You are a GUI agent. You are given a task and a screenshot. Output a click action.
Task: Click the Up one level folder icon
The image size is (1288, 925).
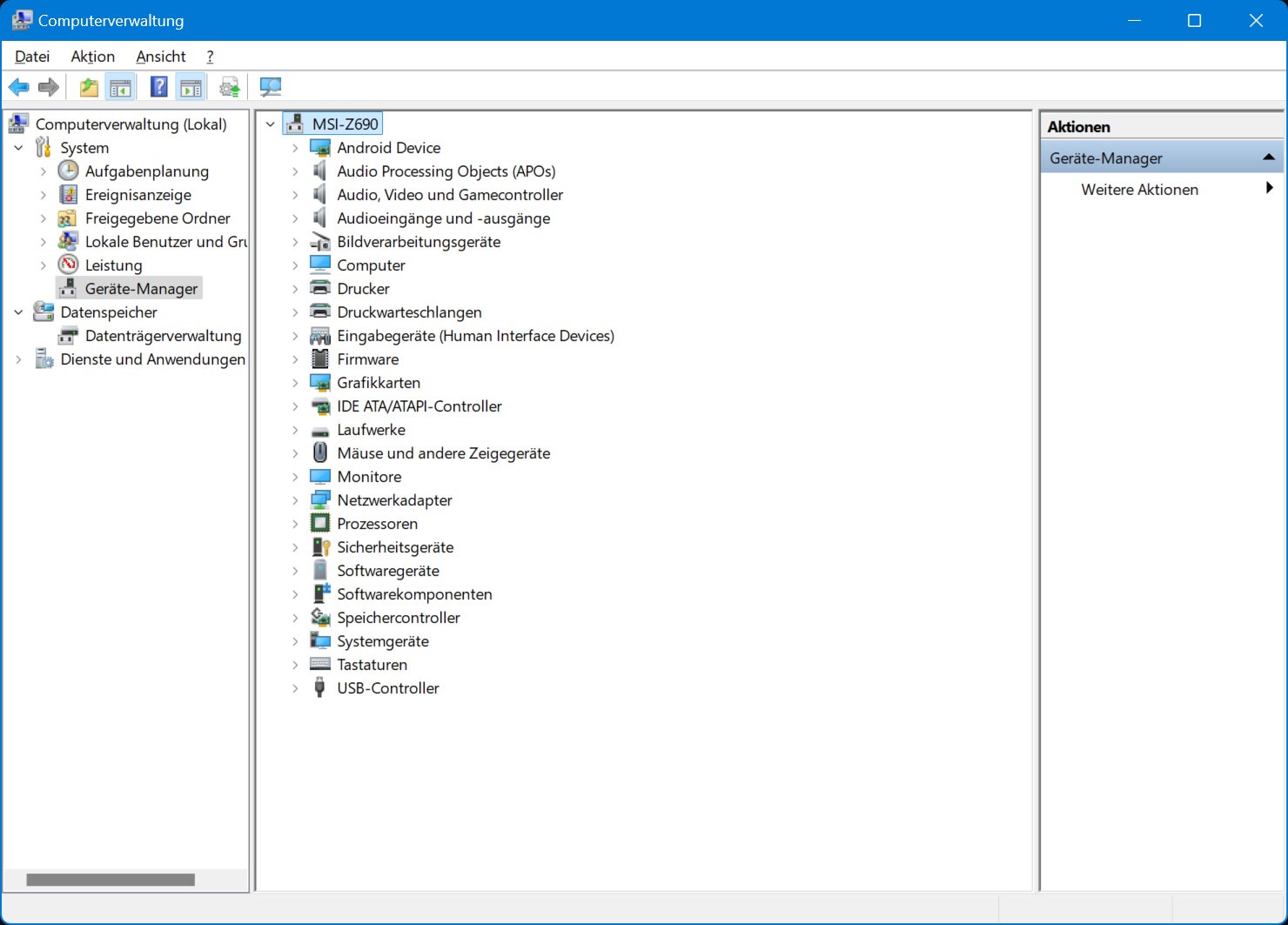pos(89,87)
